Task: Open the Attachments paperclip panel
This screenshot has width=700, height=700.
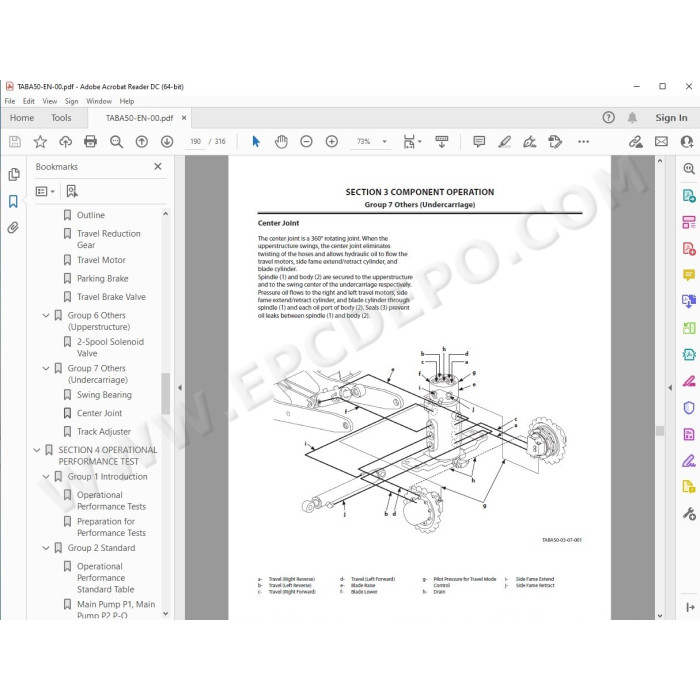Action: [13, 228]
